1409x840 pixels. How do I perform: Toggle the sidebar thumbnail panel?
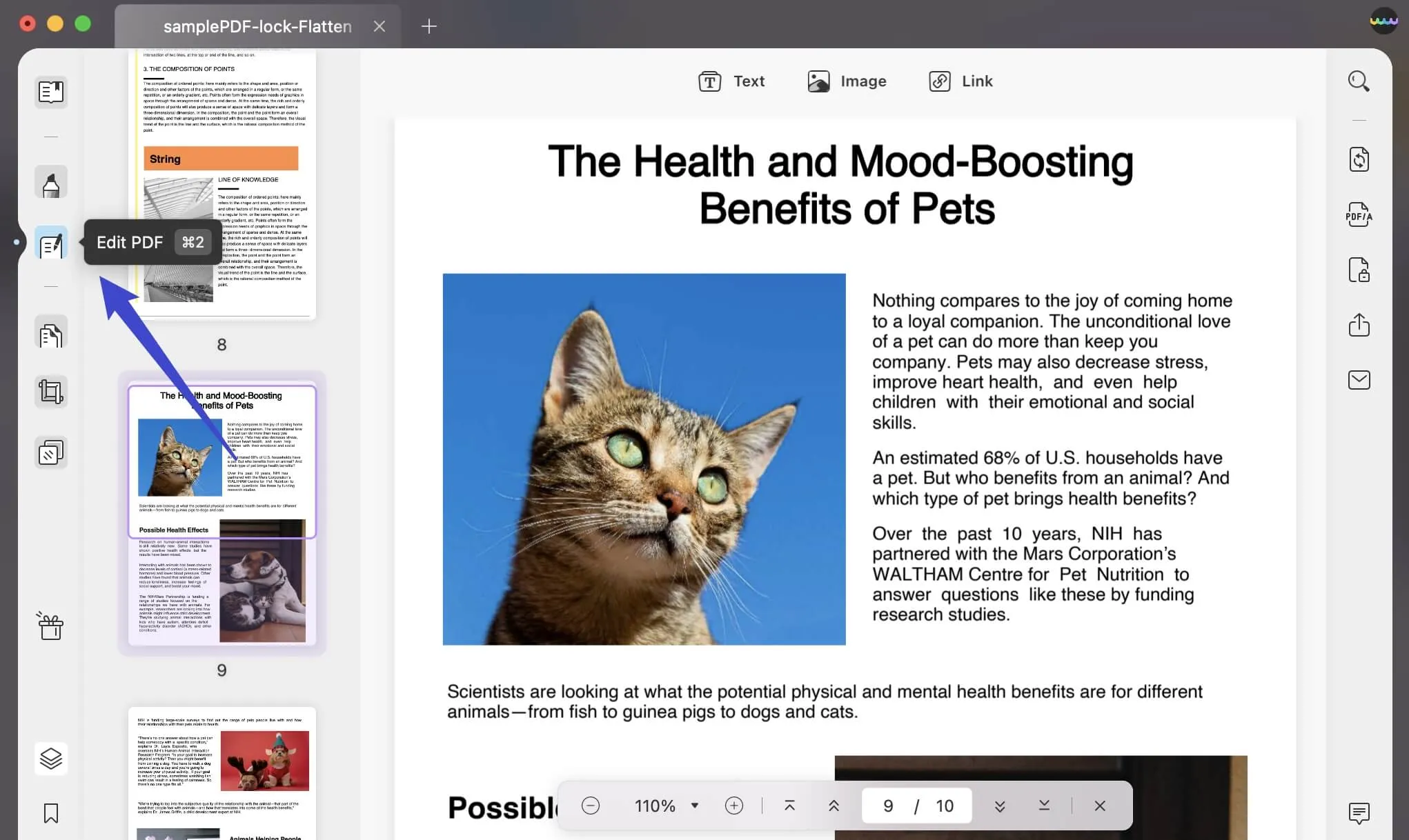click(x=50, y=91)
